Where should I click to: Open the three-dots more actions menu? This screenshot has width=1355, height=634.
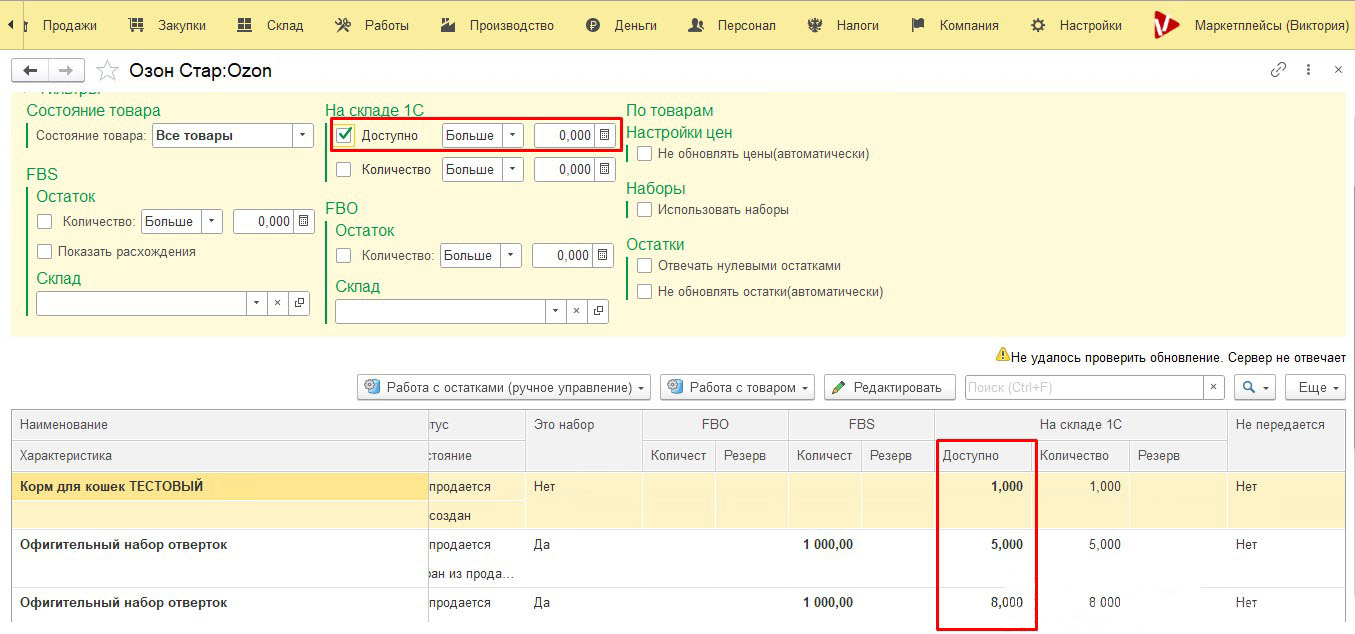coord(1308,70)
